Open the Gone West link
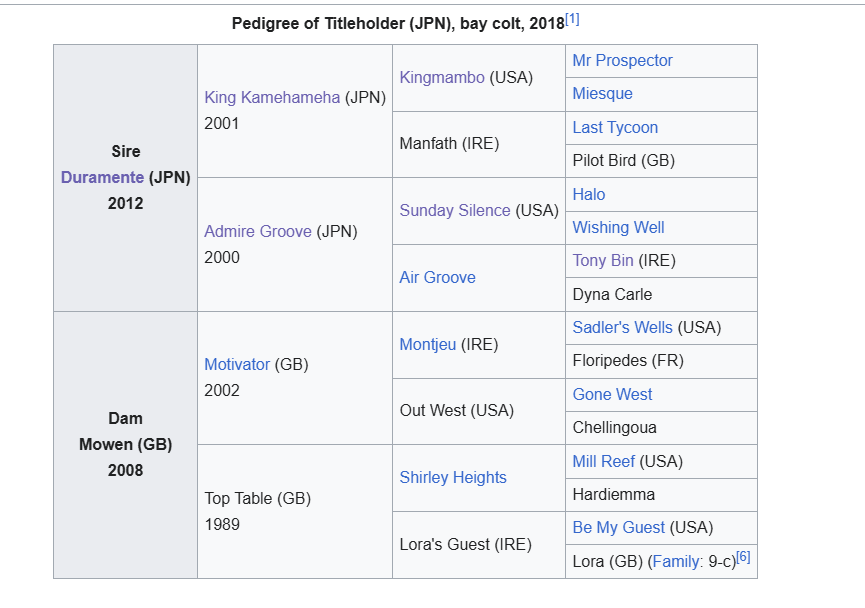 [x=612, y=395]
